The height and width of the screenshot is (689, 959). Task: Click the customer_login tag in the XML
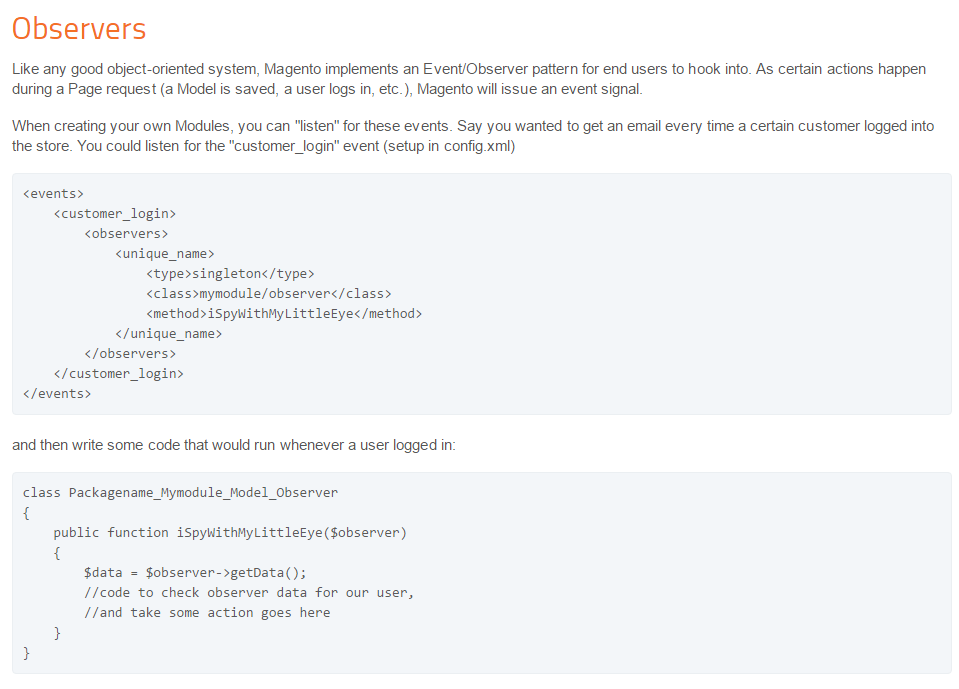point(113,213)
